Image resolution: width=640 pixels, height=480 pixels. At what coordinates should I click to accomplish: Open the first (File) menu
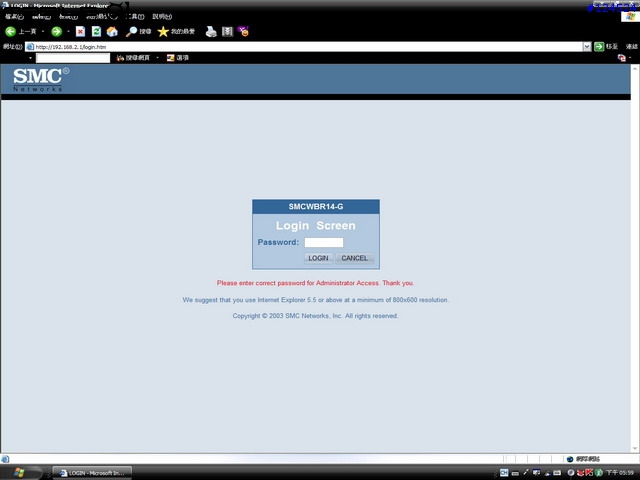click(x=14, y=17)
